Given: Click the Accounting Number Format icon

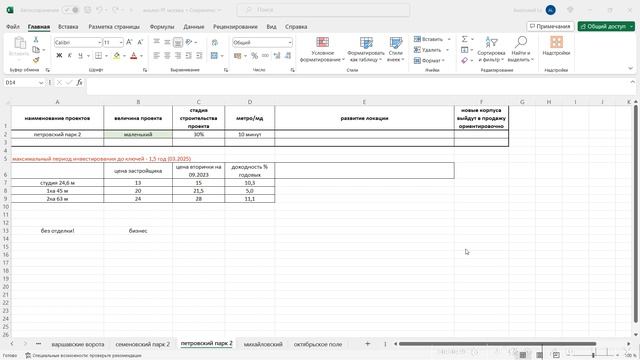Looking at the screenshot, I should 238,56.
